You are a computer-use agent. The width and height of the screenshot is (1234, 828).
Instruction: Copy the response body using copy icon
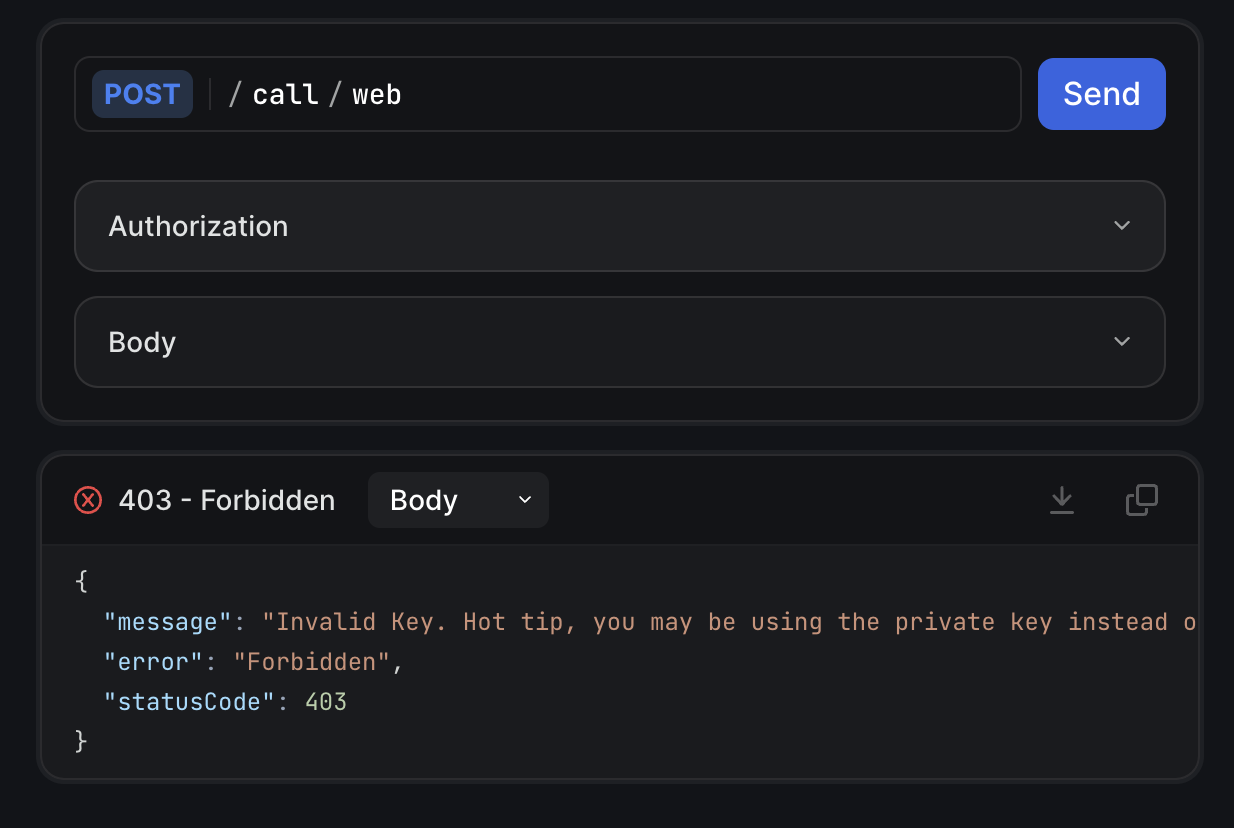click(1141, 500)
